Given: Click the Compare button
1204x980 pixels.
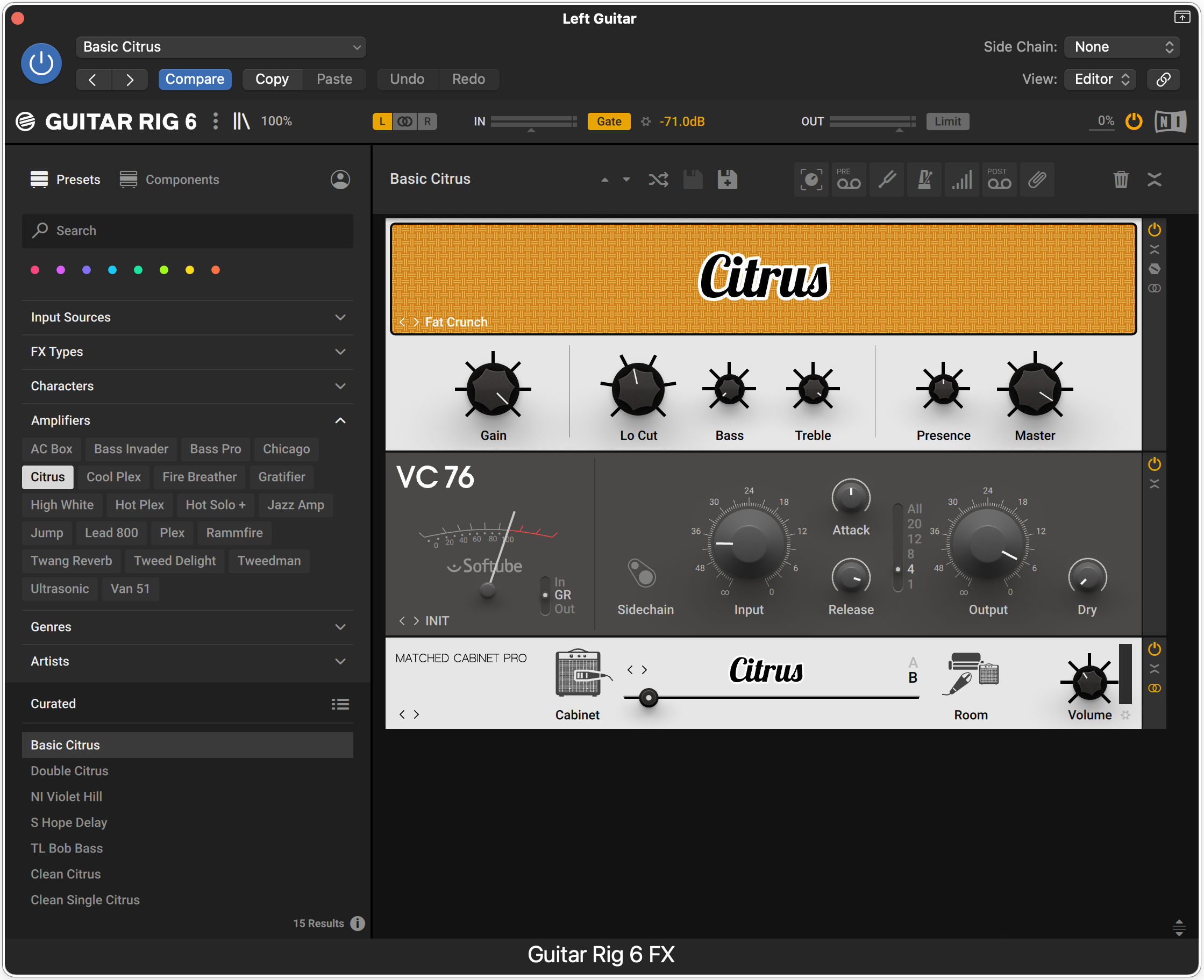Looking at the screenshot, I should point(195,79).
